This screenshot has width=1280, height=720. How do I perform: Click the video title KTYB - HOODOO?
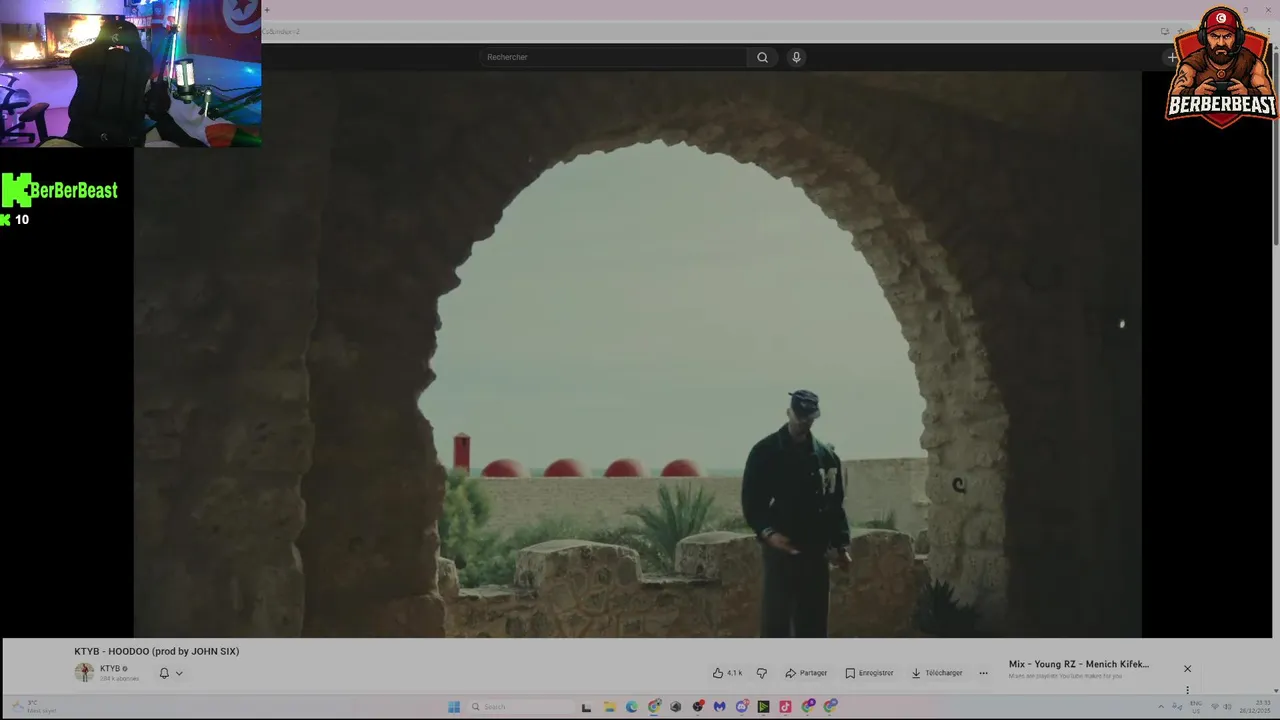click(157, 651)
